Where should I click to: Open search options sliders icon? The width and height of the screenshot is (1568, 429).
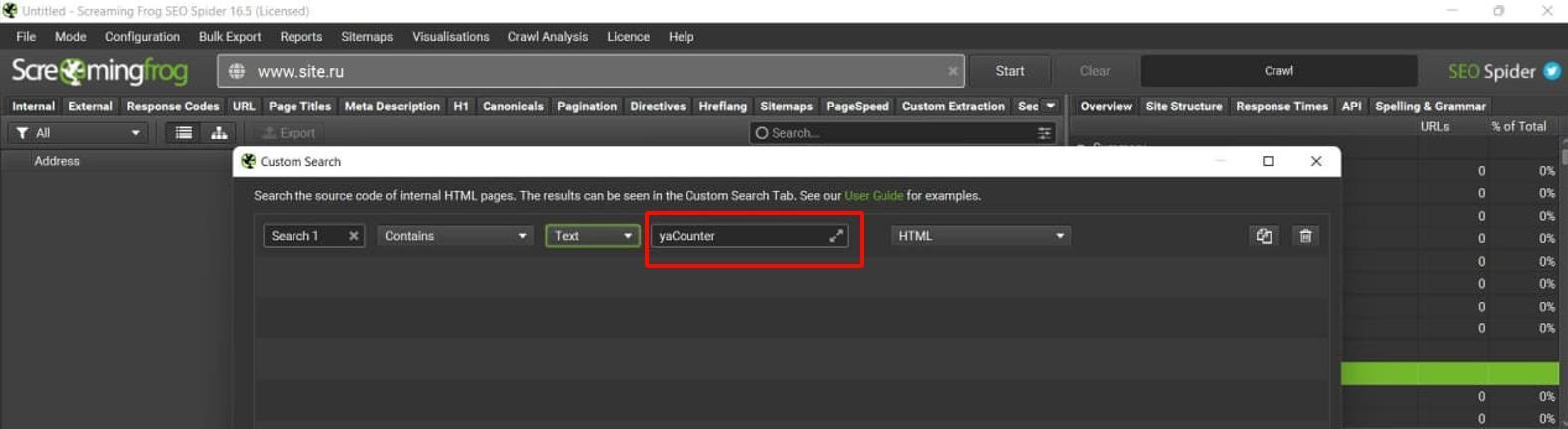1044,133
